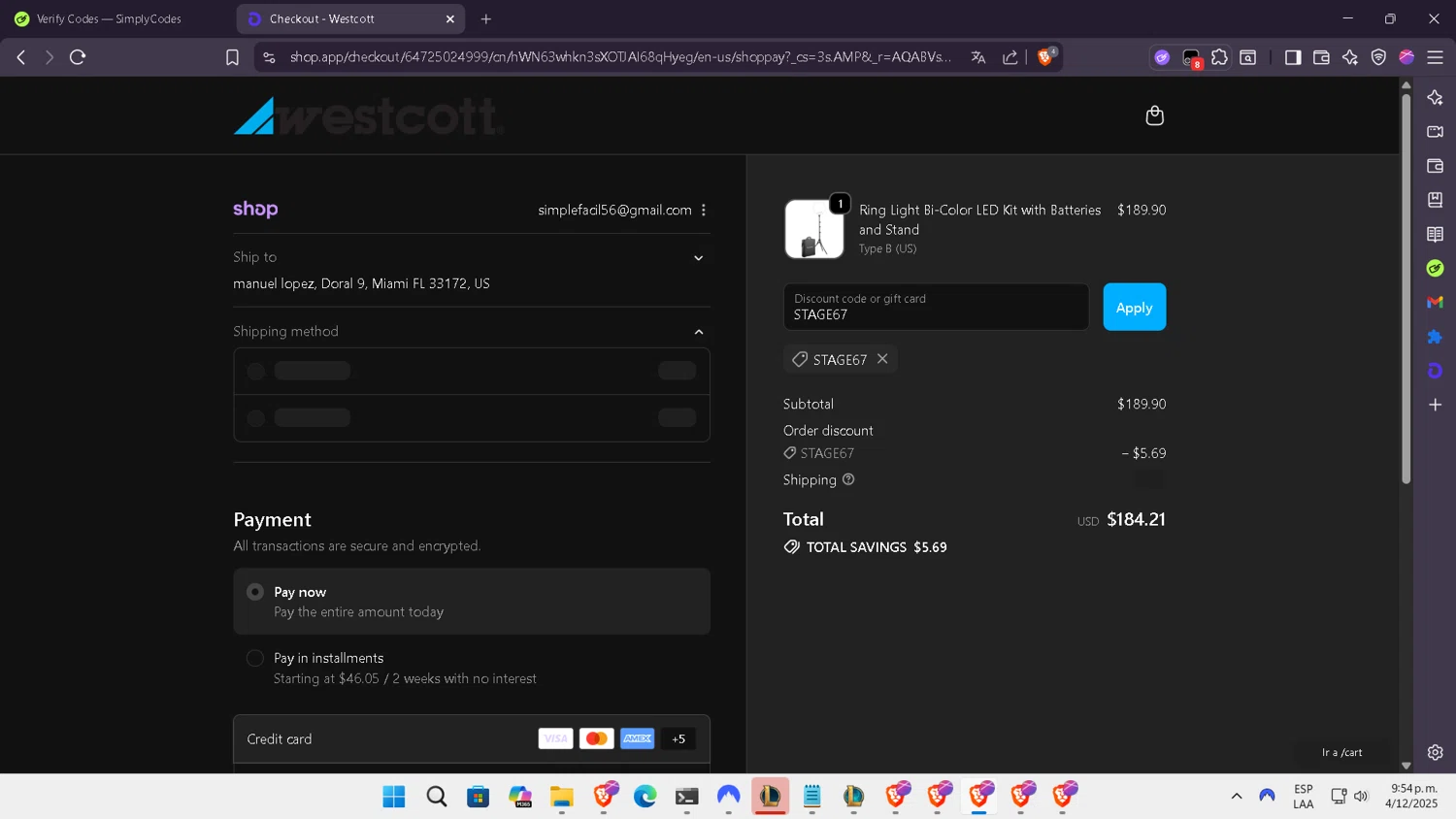Open File Explorer from taskbar

point(562,797)
